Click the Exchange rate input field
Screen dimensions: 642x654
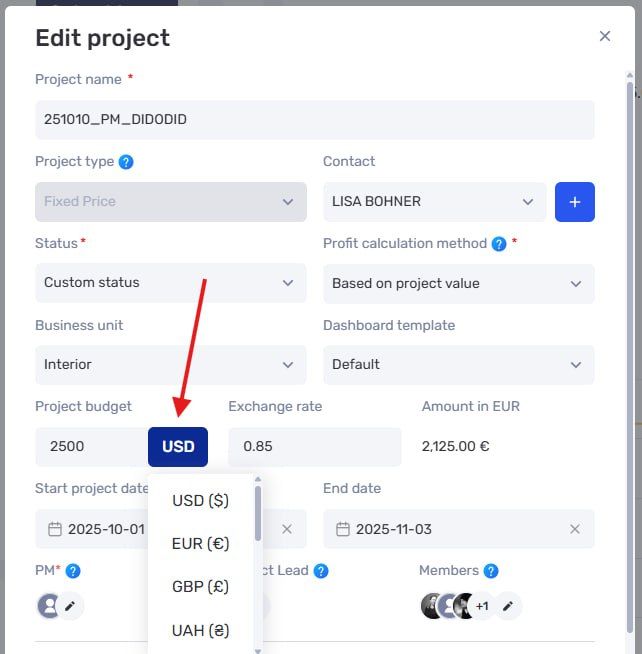pyautogui.click(x=315, y=447)
